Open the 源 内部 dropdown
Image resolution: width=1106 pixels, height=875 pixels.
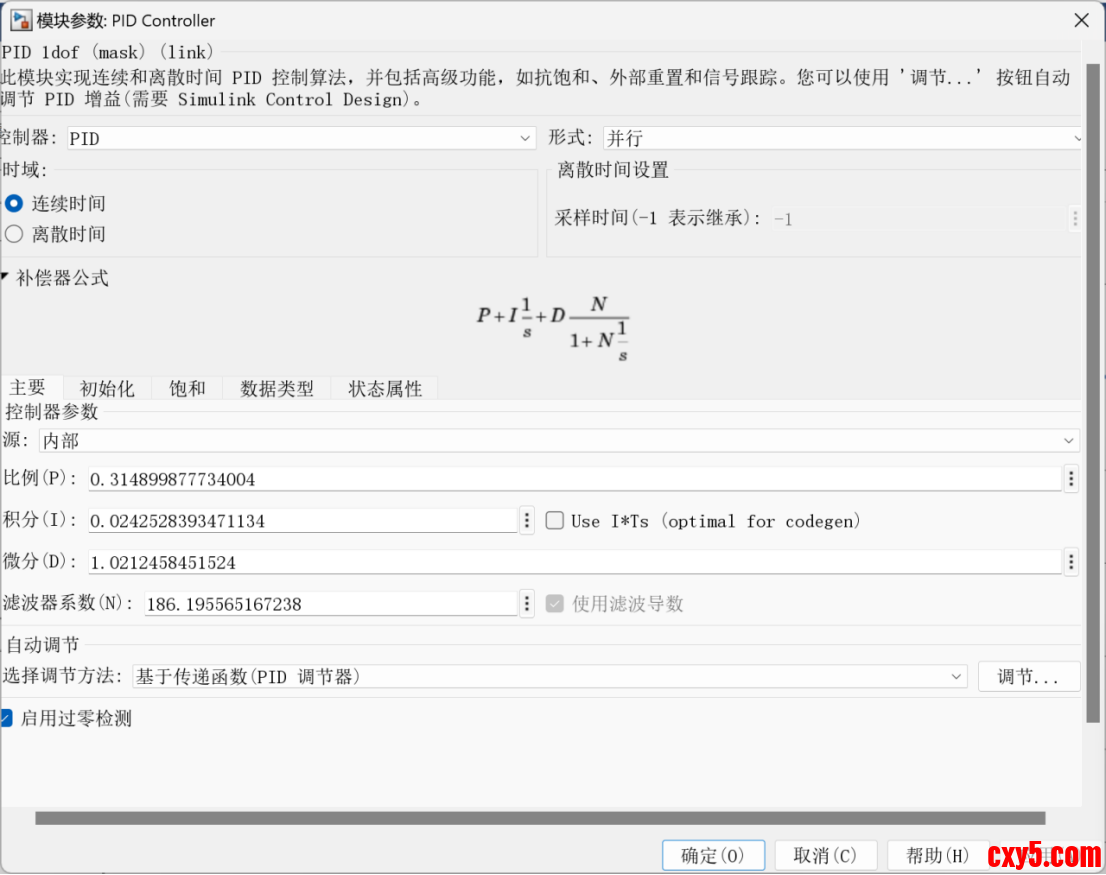pos(559,441)
